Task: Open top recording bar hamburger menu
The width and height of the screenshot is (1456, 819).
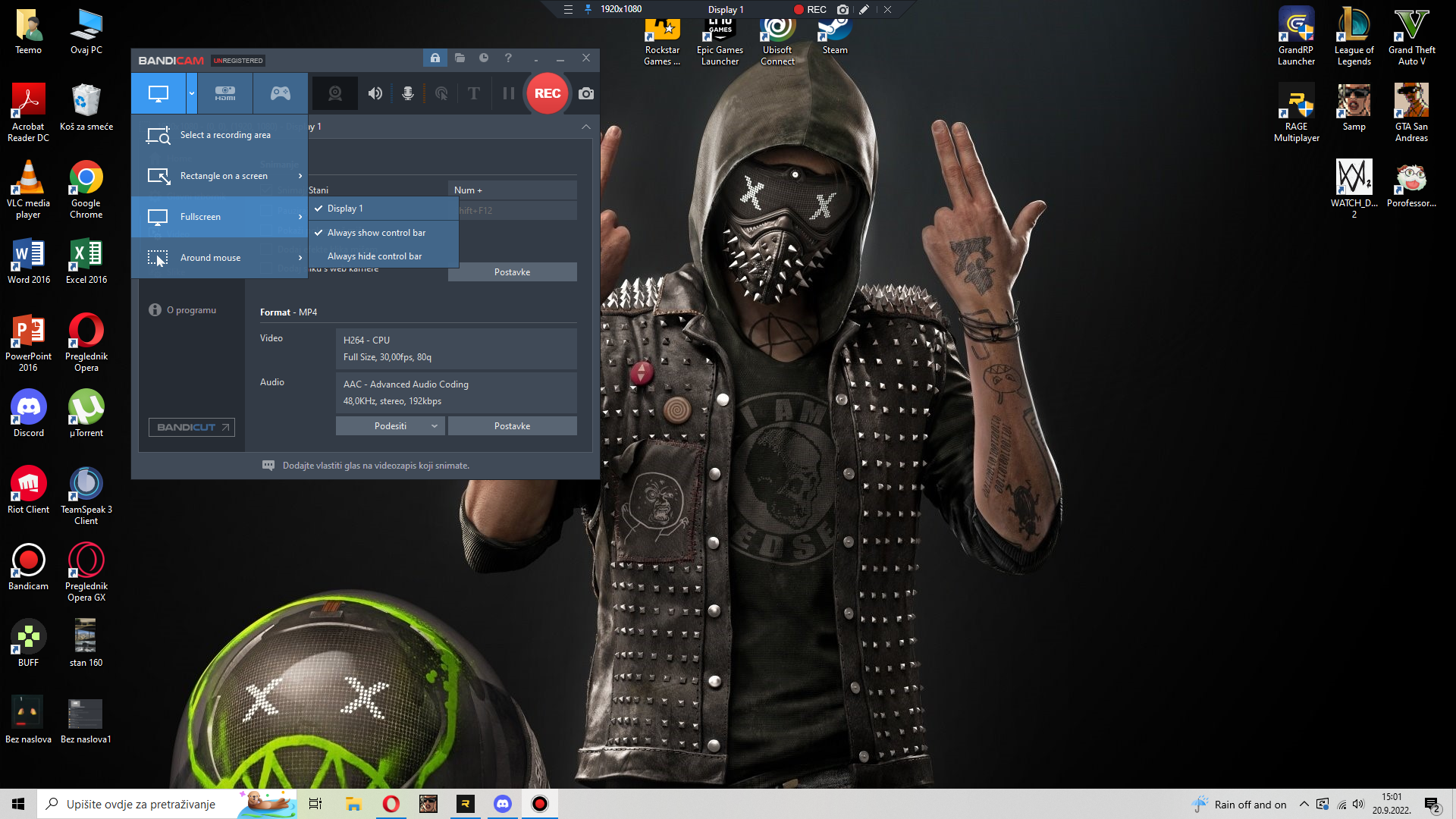Action: pos(568,10)
